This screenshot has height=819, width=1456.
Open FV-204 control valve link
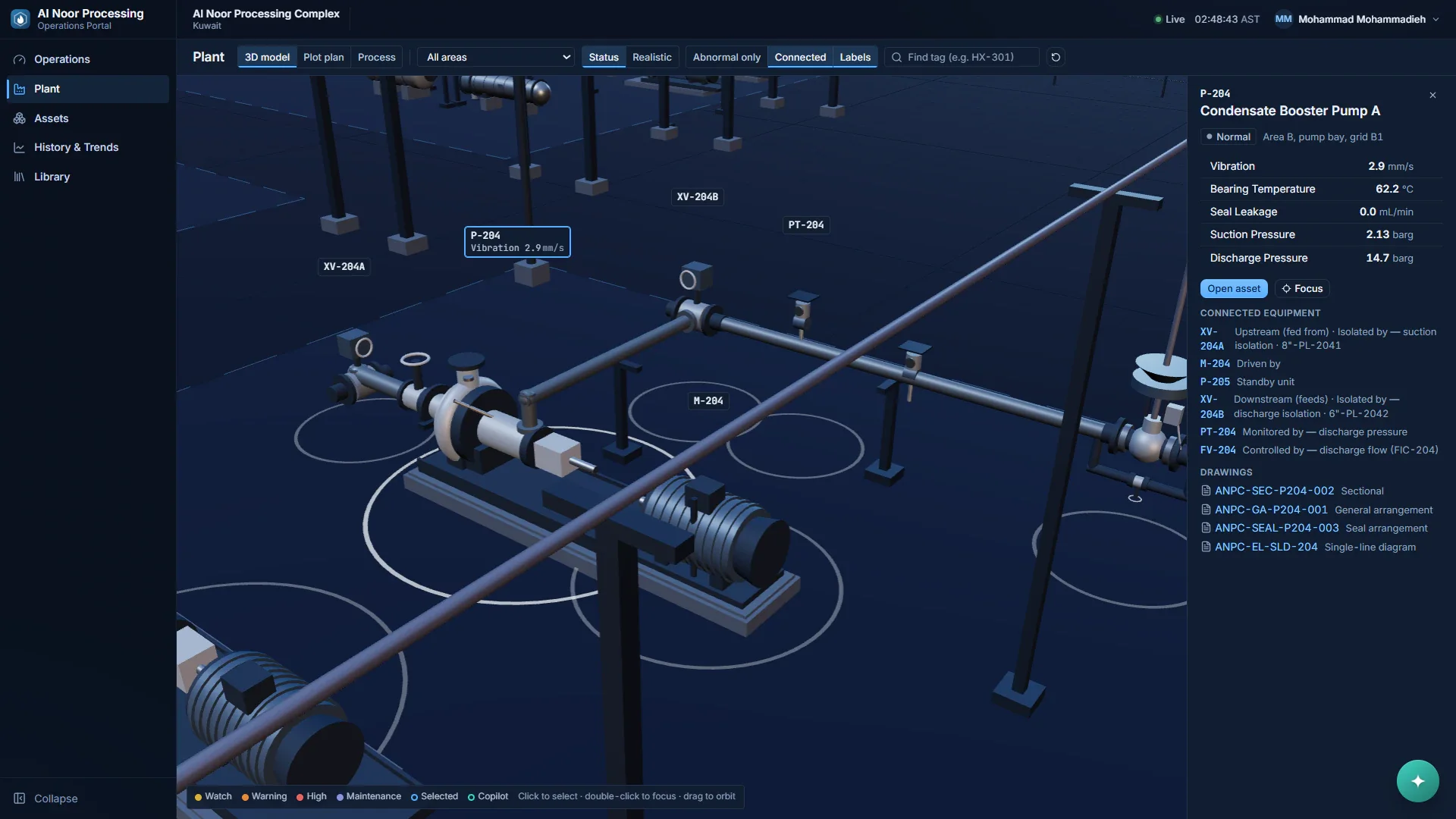(1218, 450)
